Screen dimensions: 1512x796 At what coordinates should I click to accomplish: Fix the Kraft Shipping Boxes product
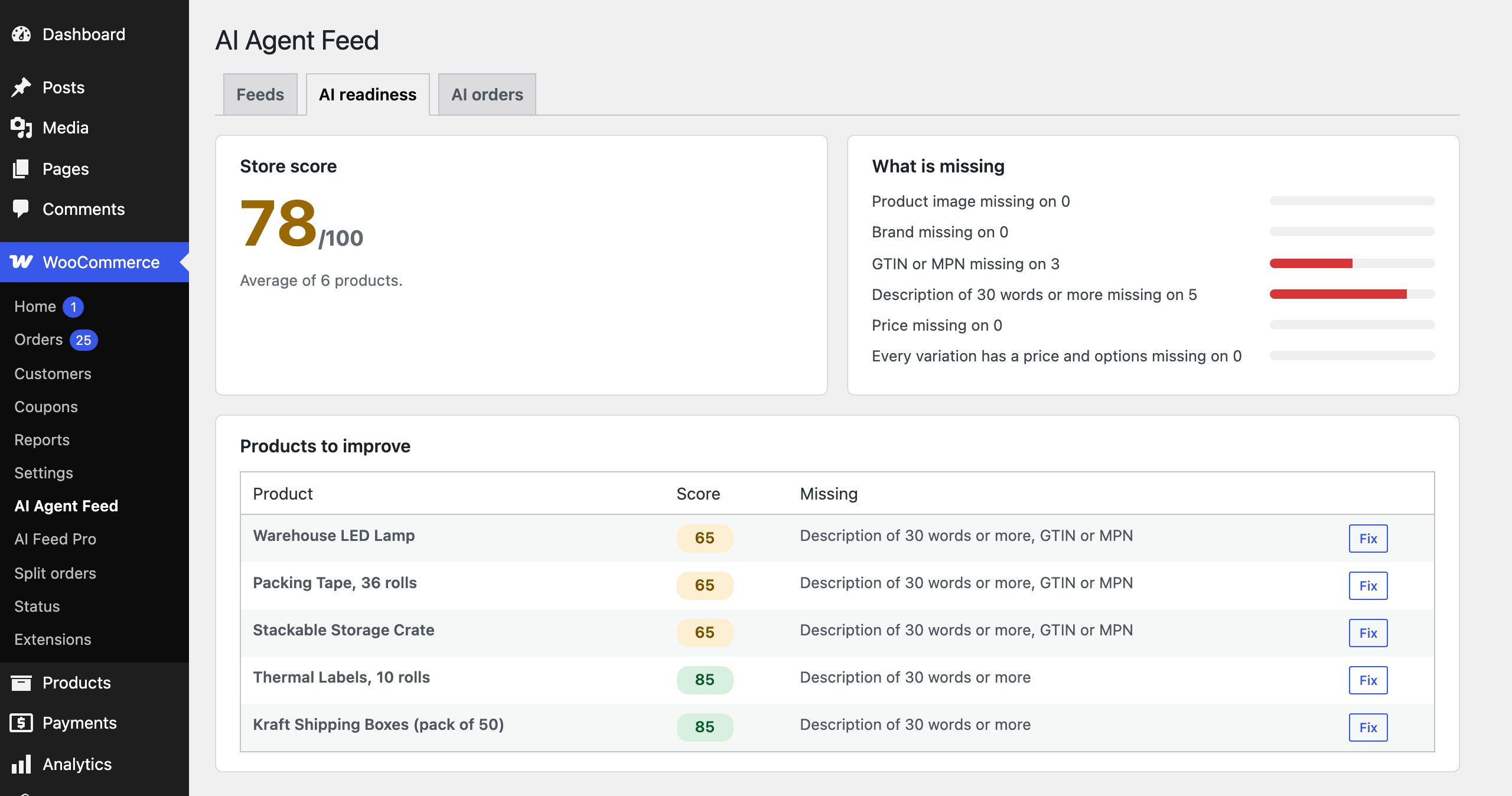(x=1368, y=728)
